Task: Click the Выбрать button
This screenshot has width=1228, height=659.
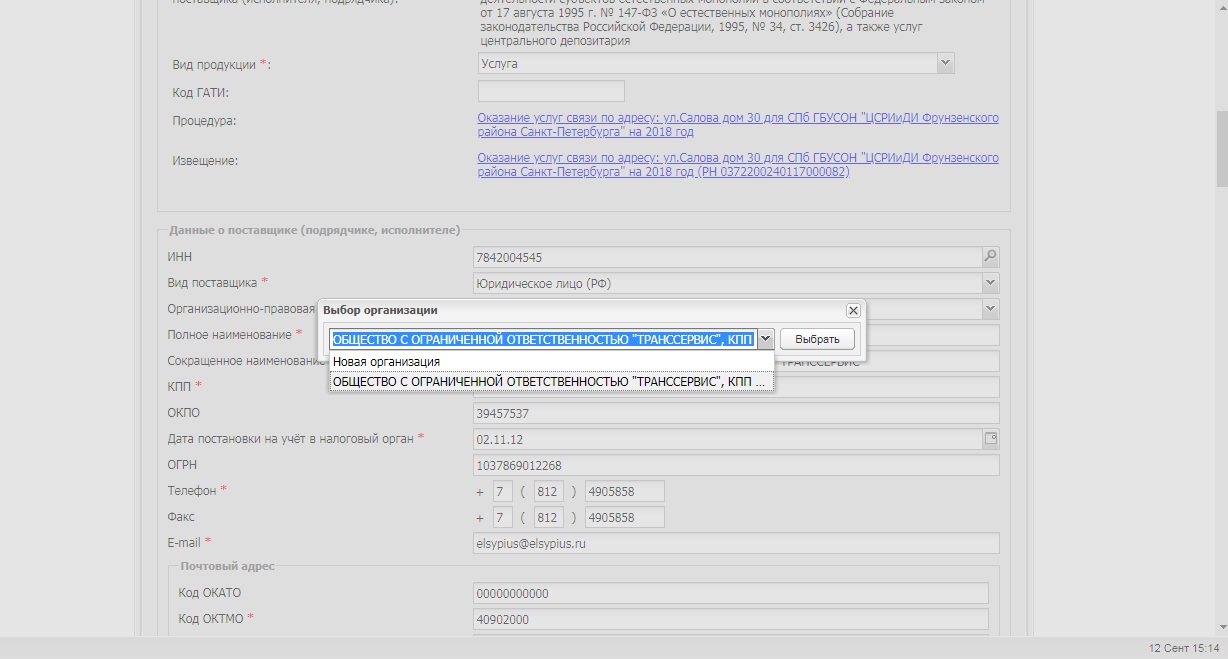Action: click(x=817, y=339)
